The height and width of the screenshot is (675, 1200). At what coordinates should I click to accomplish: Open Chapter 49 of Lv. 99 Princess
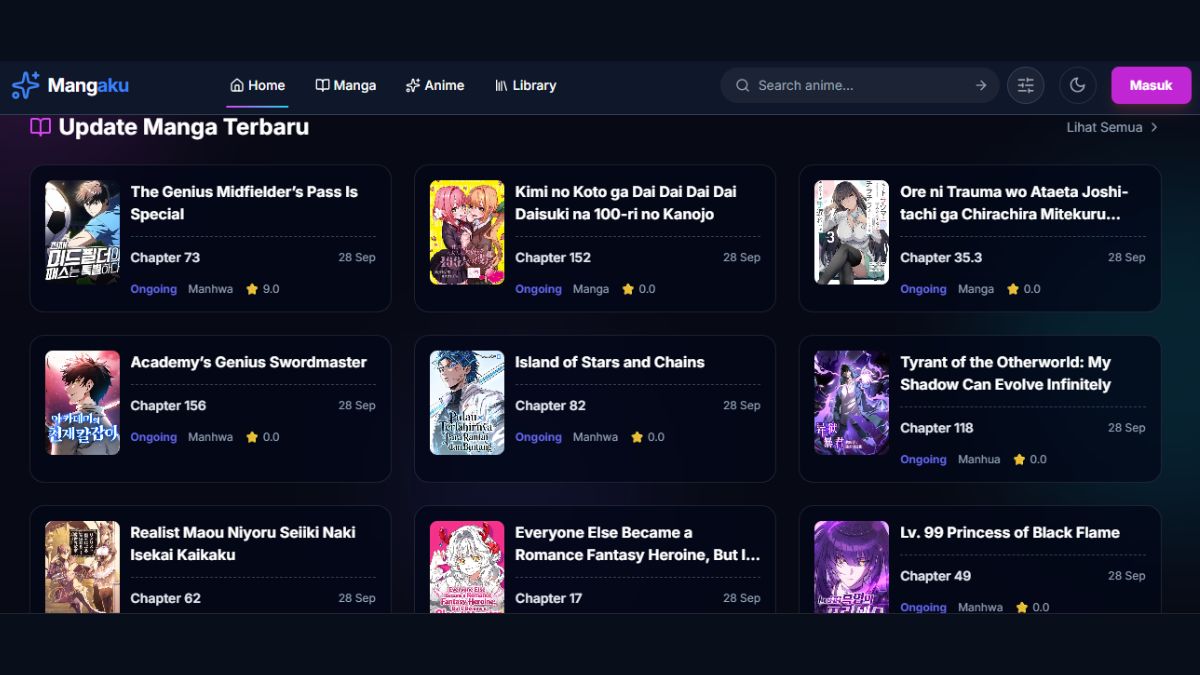coord(935,576)
